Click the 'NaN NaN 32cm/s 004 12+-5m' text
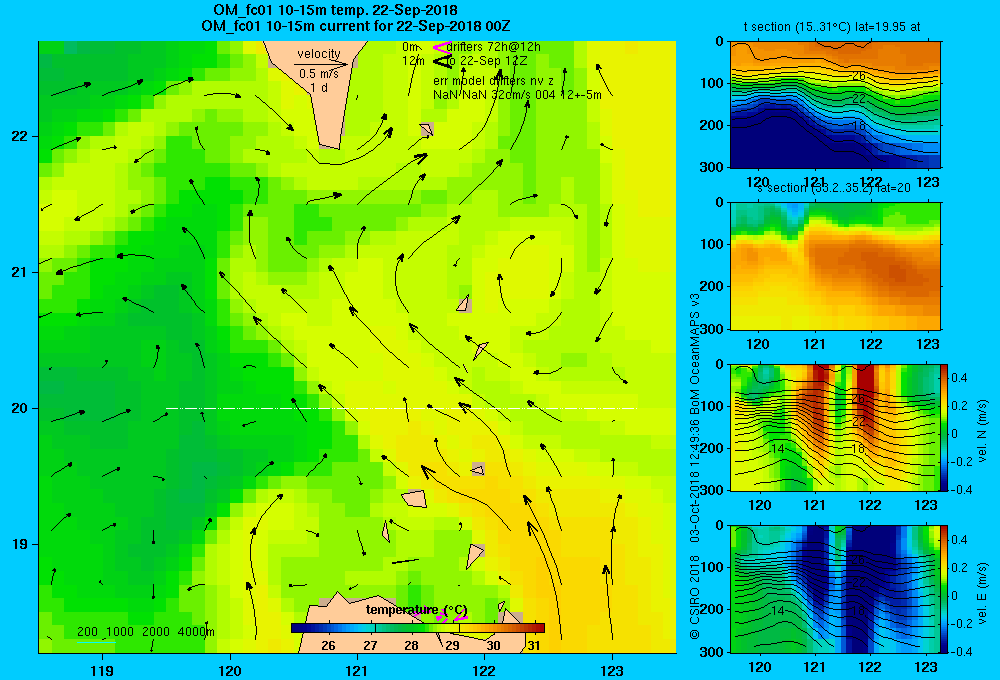1000x680 pixels. tap(517, 94)
